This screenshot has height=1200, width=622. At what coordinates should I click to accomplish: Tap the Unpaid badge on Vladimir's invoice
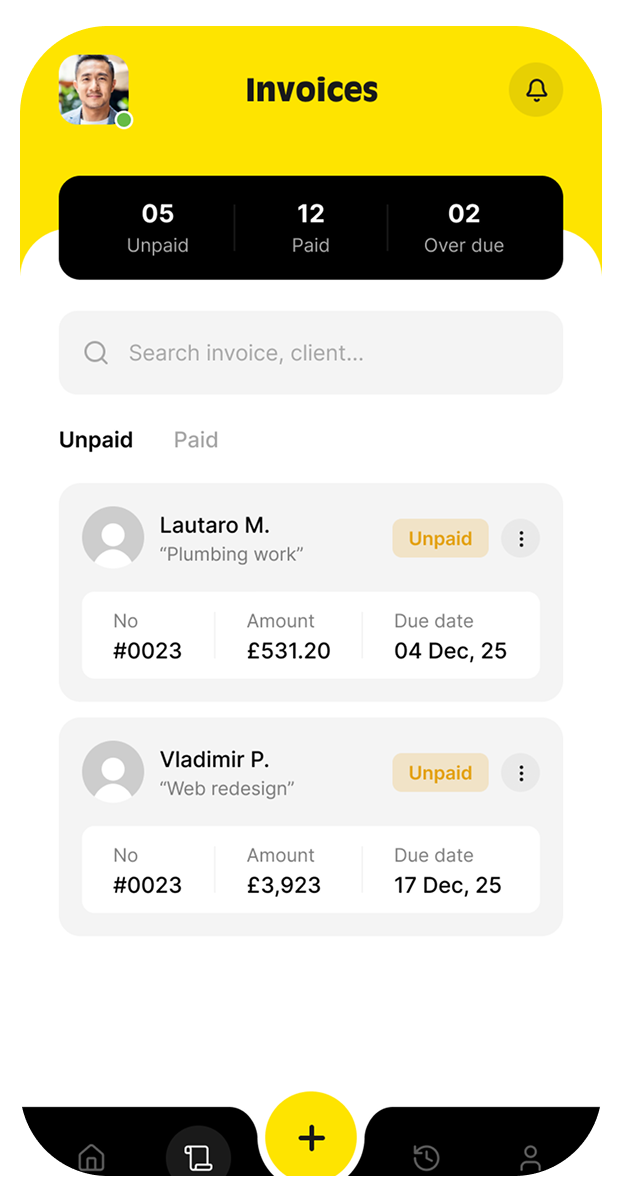(440, 773)
